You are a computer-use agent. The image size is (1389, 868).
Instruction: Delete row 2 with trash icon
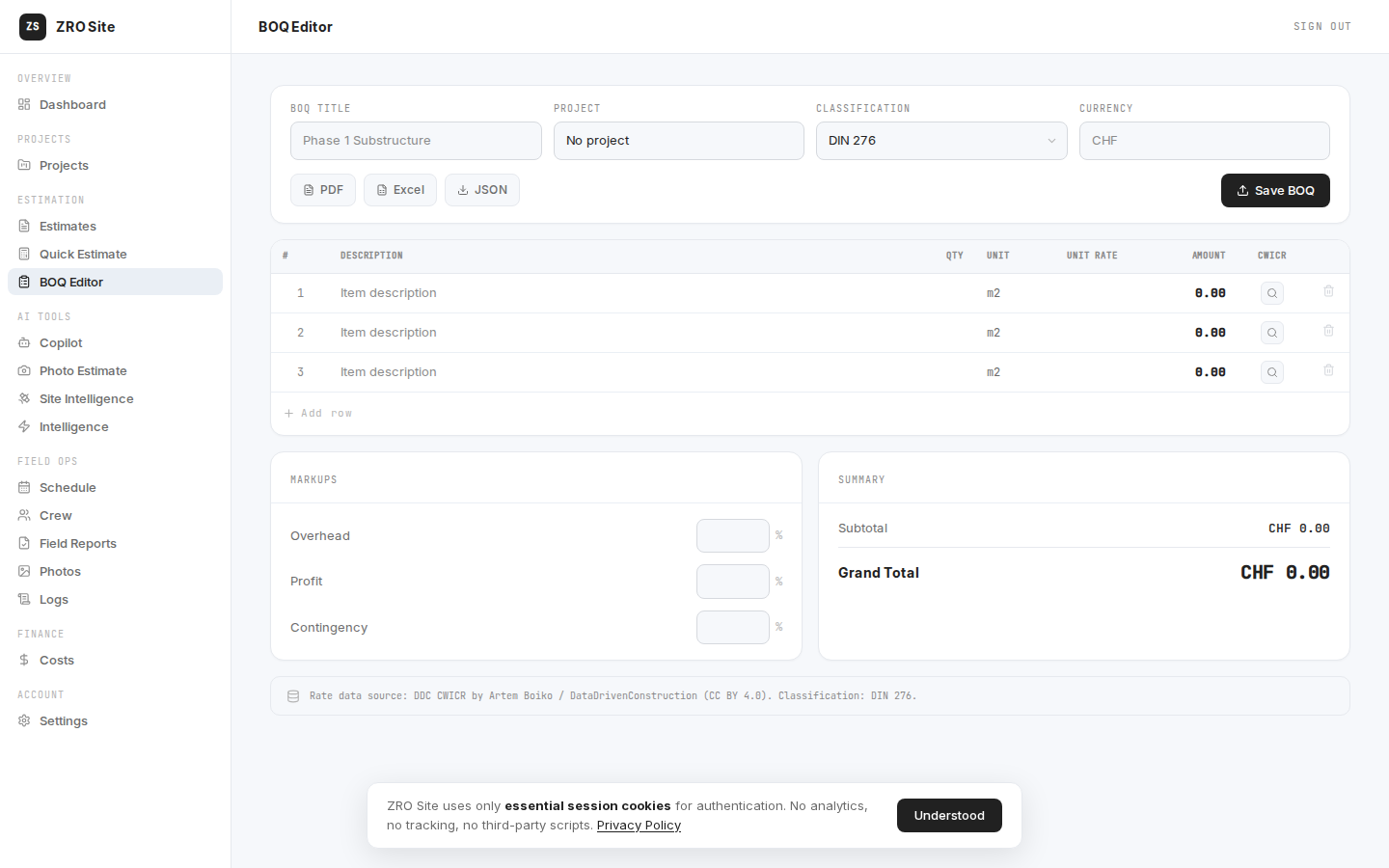pyautogui.click(x=1328, y=331)
